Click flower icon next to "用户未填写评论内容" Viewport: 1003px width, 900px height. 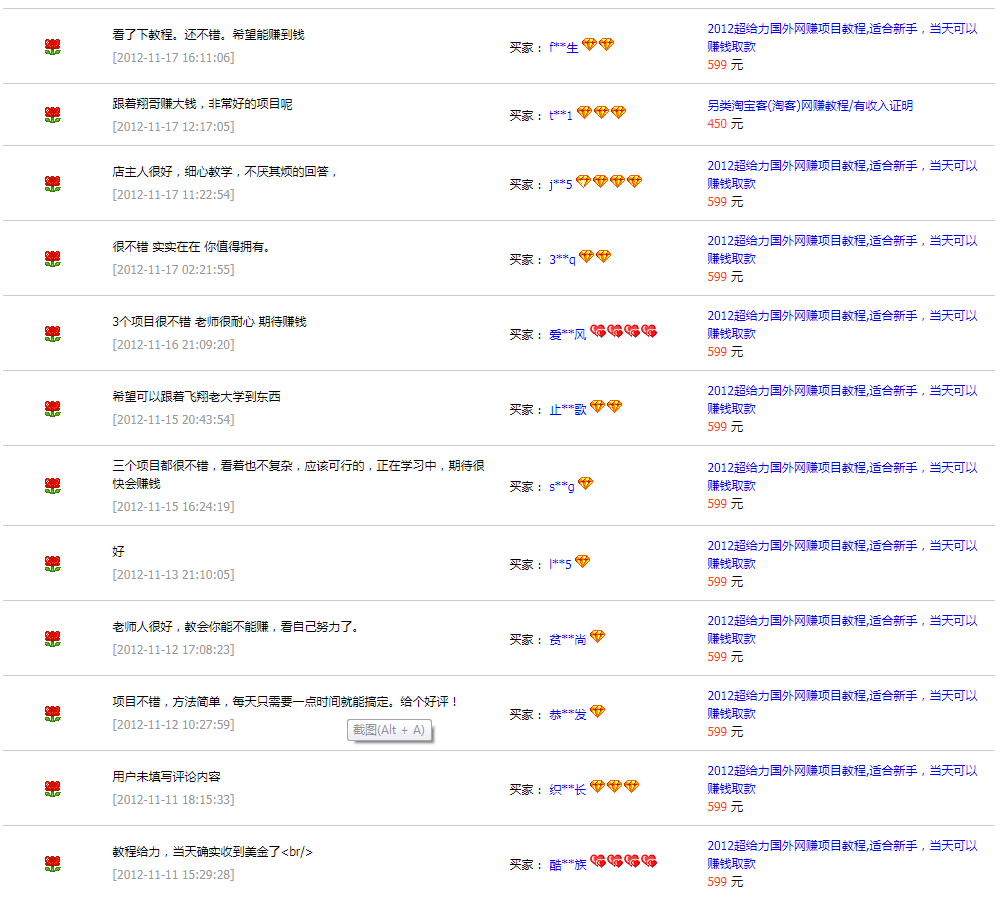tap(53, 789)
